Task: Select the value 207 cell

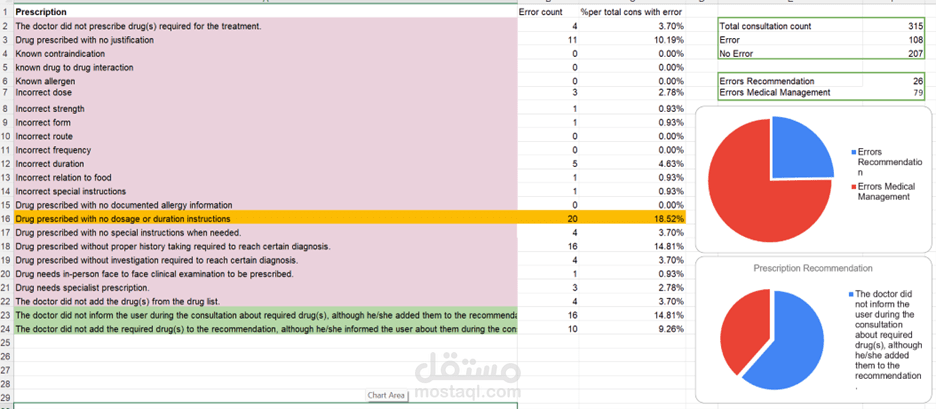Action: coord(895,54)
